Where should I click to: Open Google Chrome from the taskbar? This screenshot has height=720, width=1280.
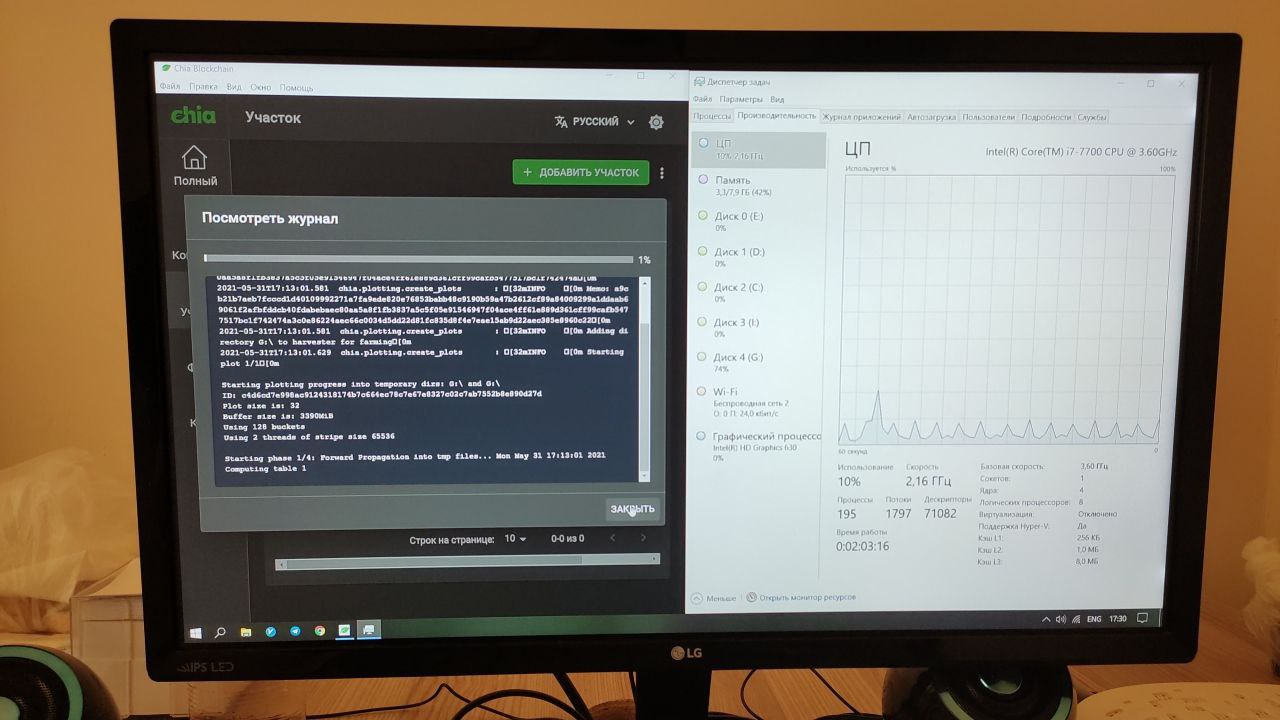tap(320, 631)
